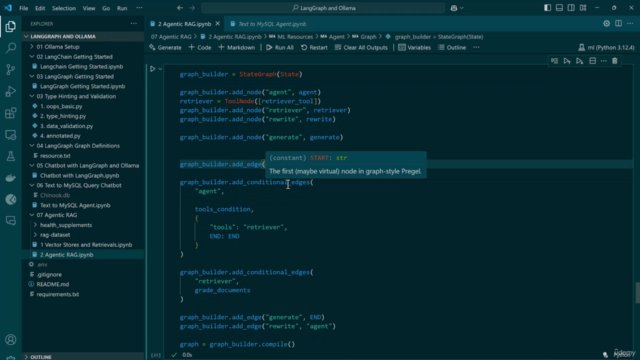The image size is (640, 360).
Task: Close the 2 Agentic RAG.ipynb tab
Action: (218, 24)
